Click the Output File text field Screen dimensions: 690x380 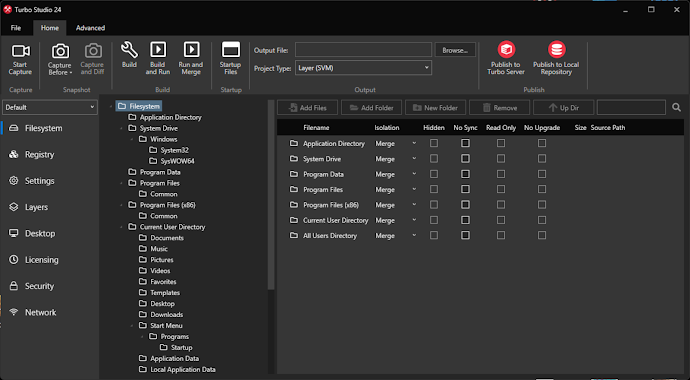point(363,50)
